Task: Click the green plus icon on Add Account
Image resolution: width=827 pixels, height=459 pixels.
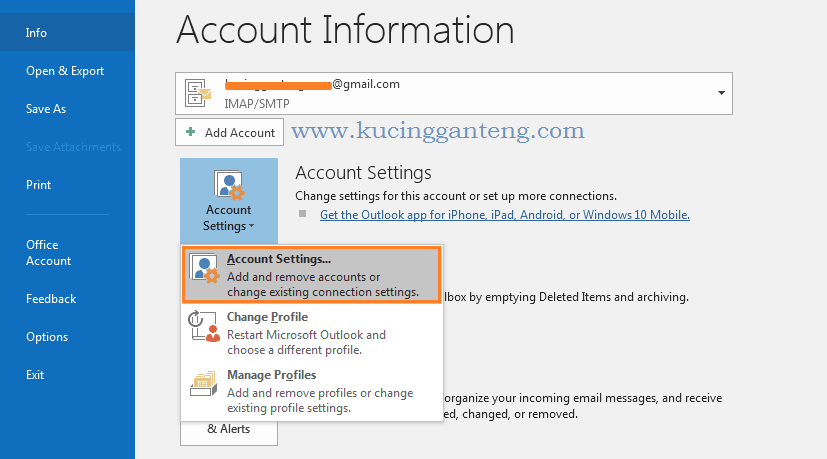Action: pyautogui.click(x=190, y=132)
